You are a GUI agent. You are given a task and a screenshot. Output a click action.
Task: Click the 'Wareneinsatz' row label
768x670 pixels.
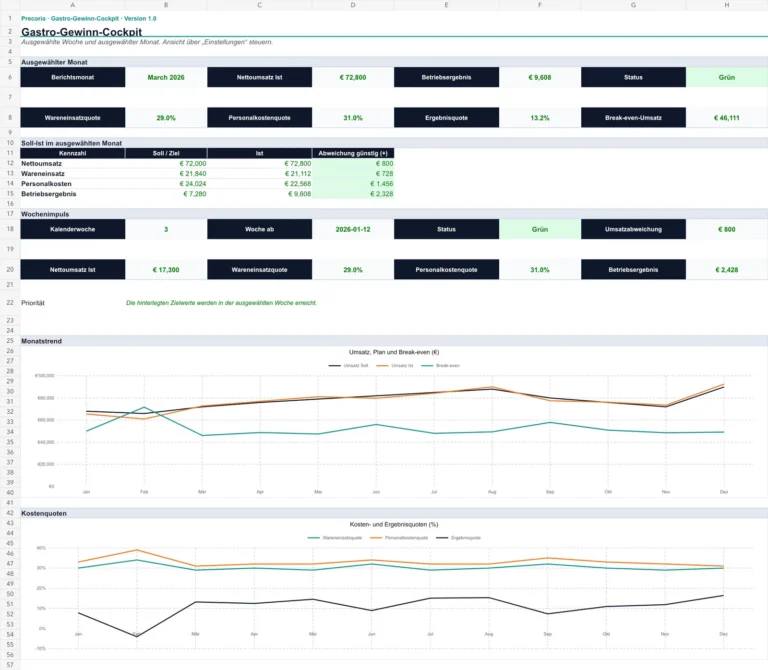click(x=72, y=174)
